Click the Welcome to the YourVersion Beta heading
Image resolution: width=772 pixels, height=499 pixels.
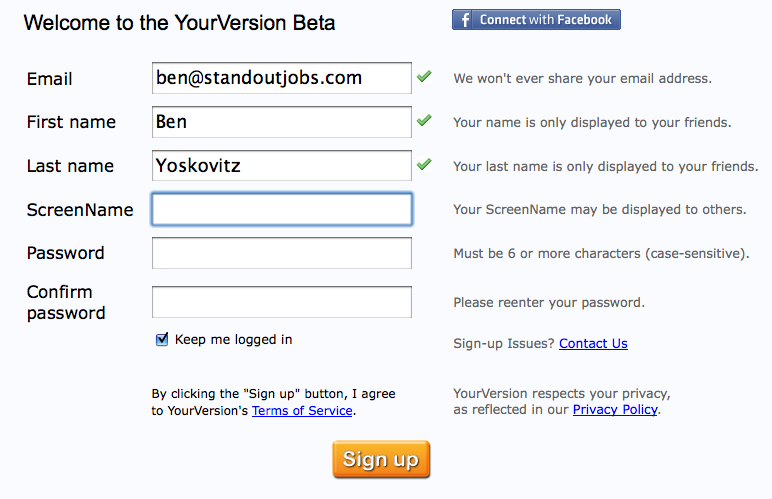(179, 23)
